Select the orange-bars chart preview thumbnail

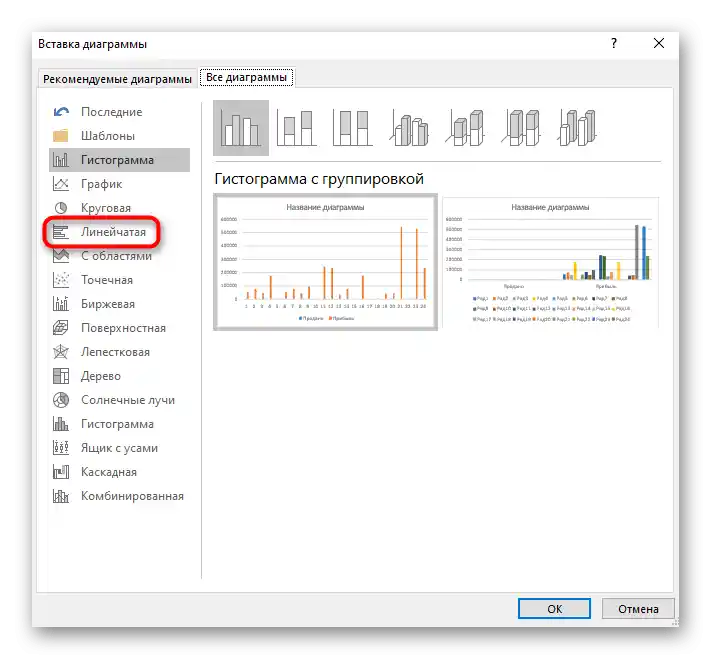(x=326, y=262)
